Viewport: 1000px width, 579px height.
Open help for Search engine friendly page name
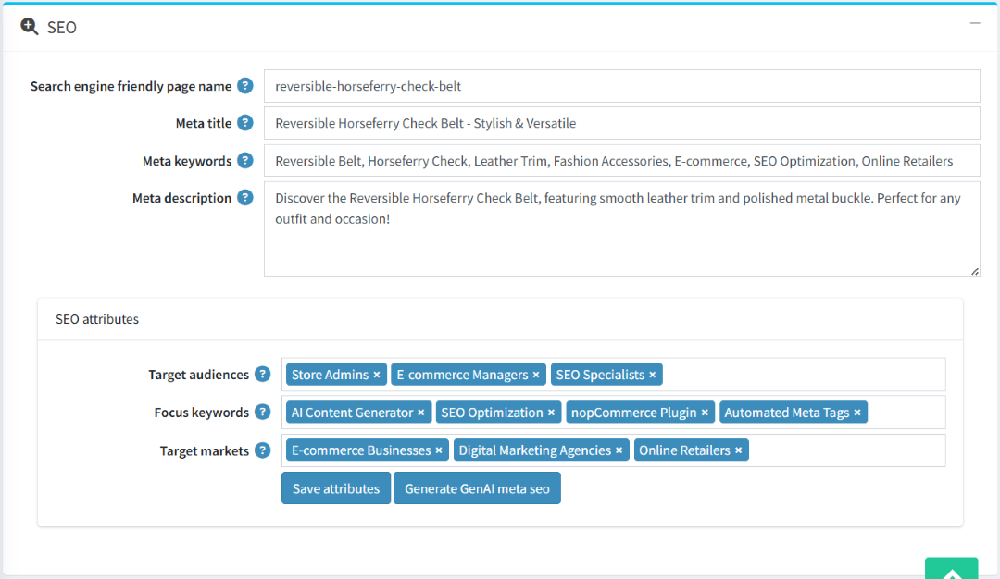pyautogui.click(x=245, y=86)
